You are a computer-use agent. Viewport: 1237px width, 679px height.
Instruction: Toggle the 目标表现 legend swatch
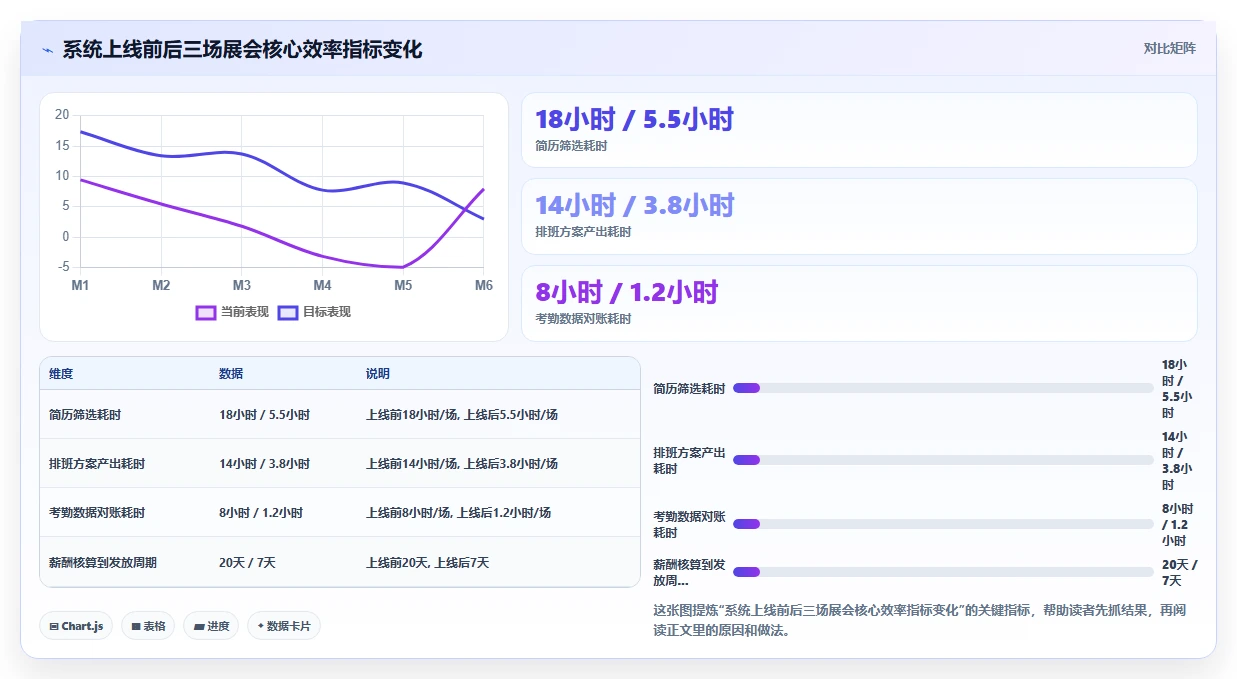(x=288, y=312)
